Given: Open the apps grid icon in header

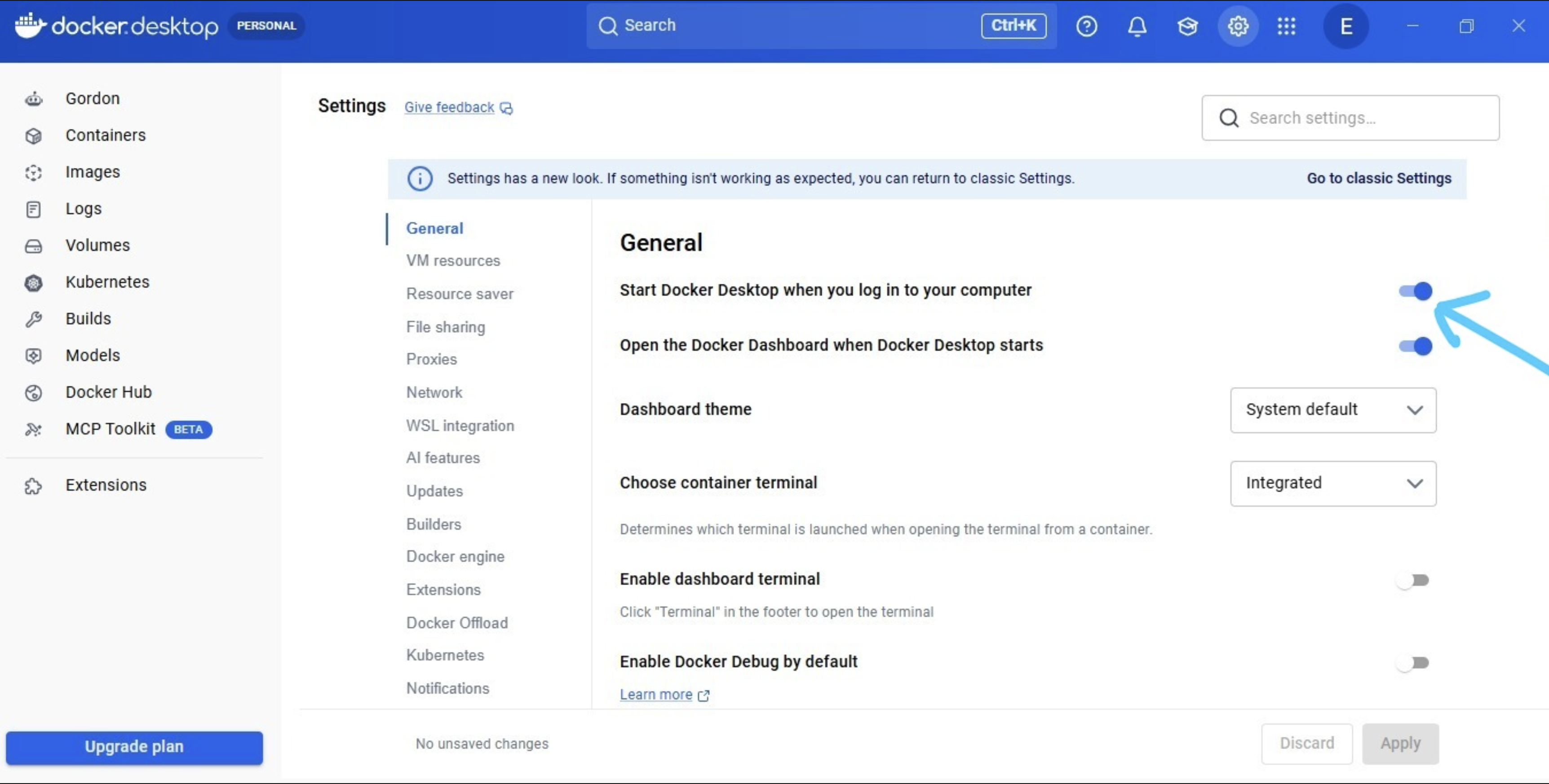Looking at the screenshot, I should tap(1286, 26).
